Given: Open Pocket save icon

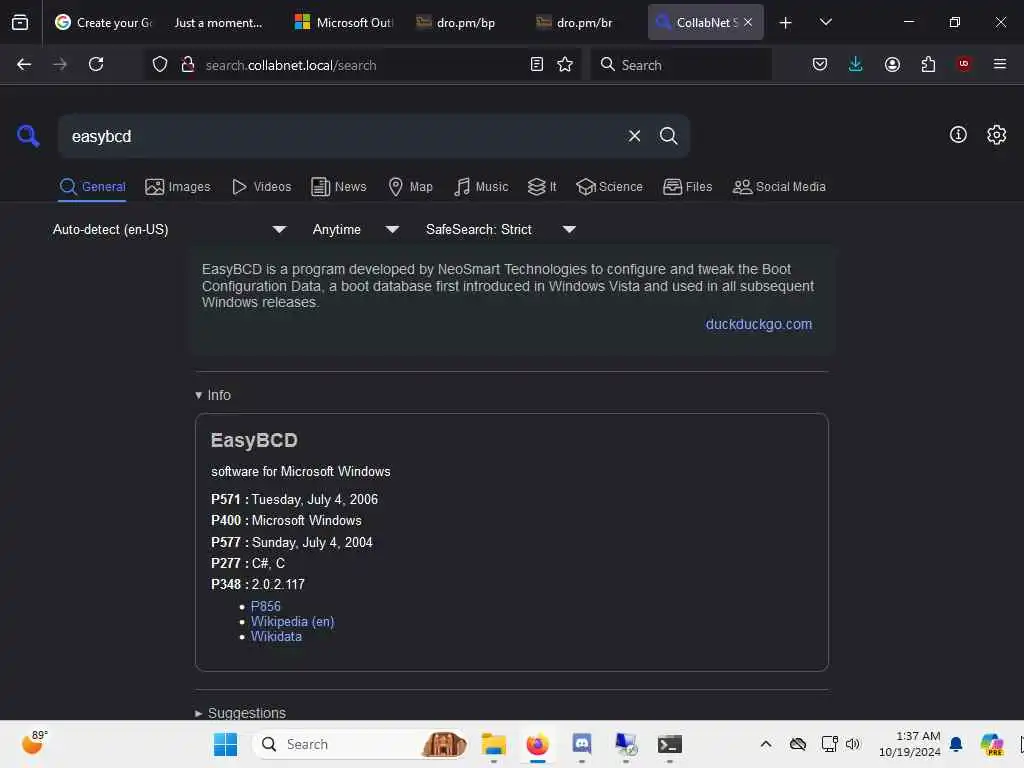Looking at the screenshot, I should tap(820, 64).
